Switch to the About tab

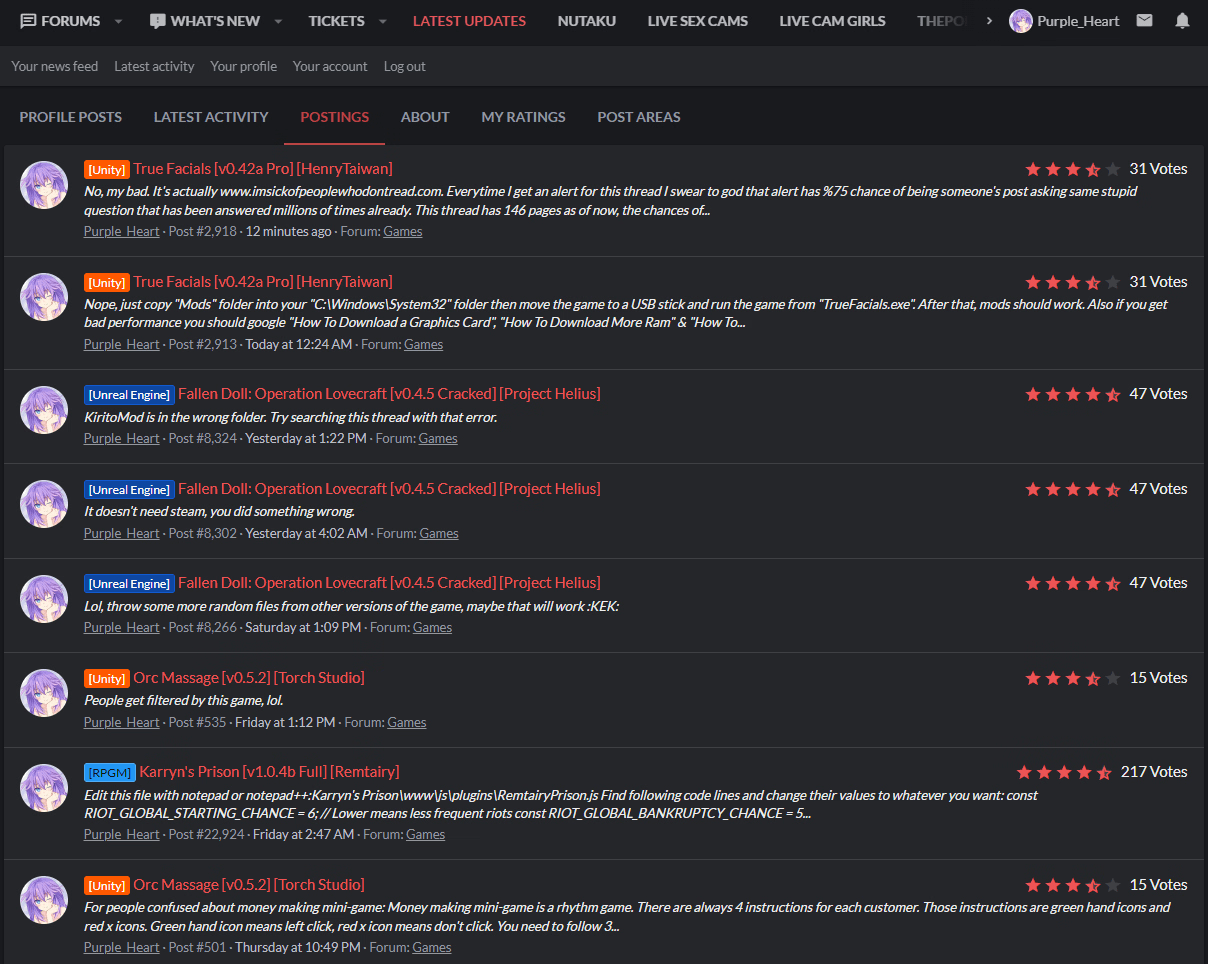pyautogui.click(x=425, y=117)
